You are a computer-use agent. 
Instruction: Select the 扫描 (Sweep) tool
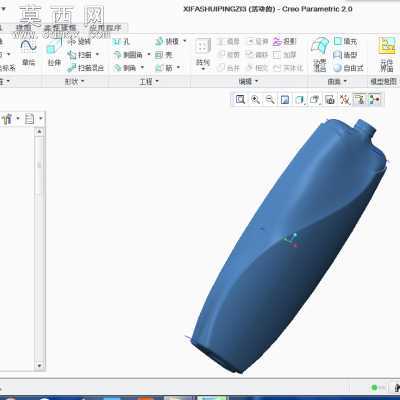pyautogui.click(x=80, y=54)
